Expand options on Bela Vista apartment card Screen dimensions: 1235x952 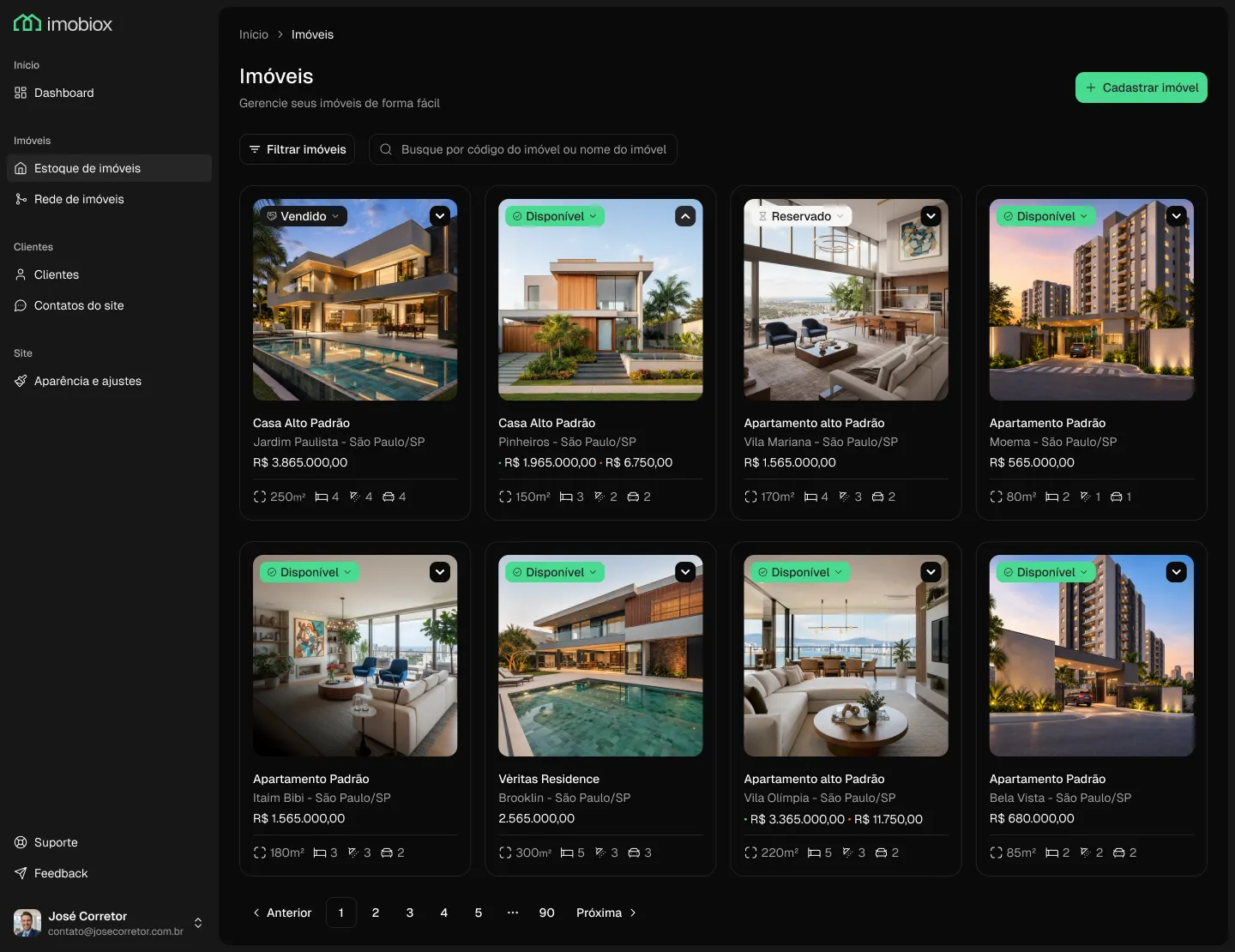click(x=1176, y=572)
